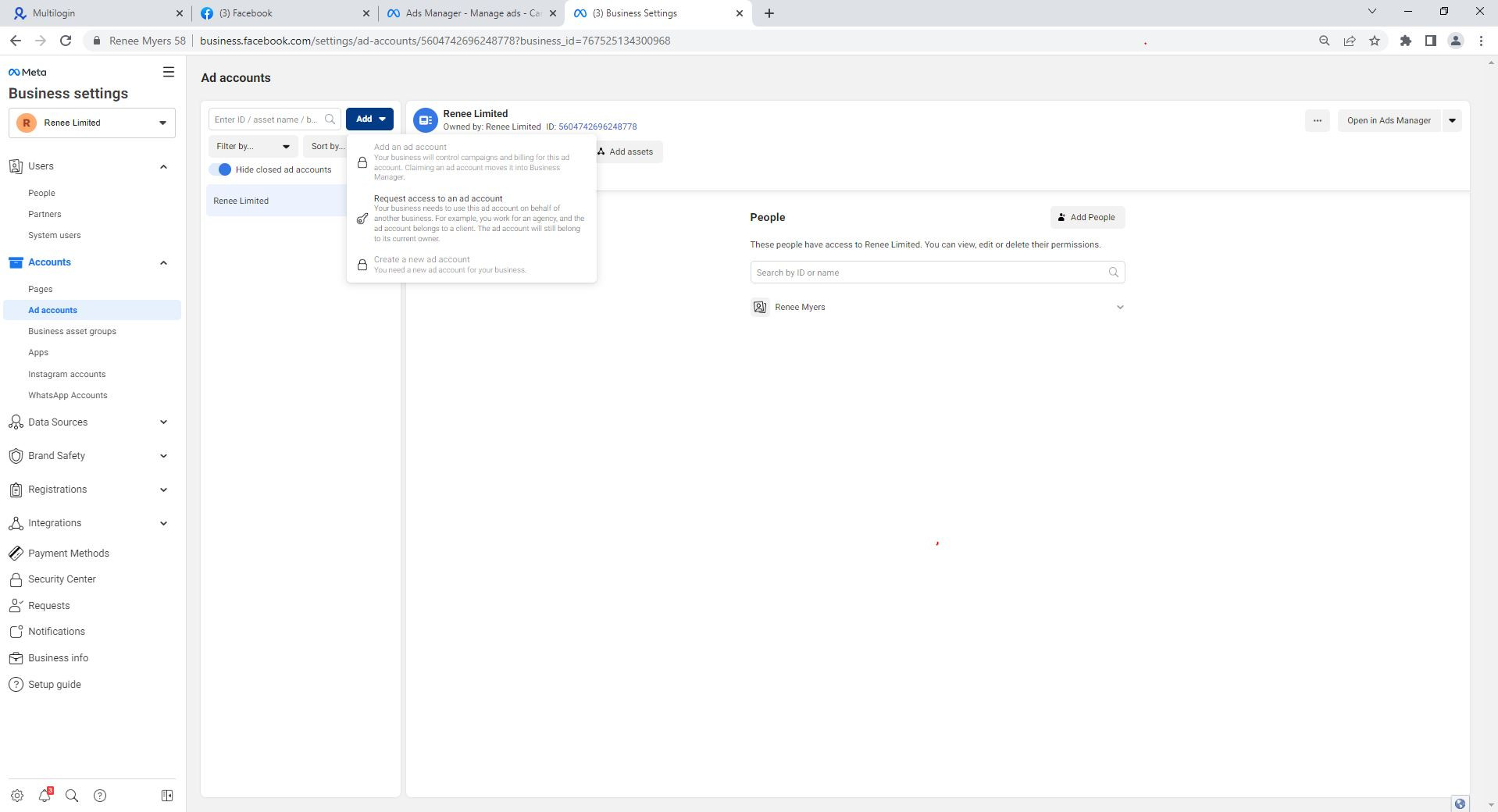Viewport: 1498px width, 812px height.
Task: Bookmark this page with the star icon
Action: click(x=1375, y=41)
